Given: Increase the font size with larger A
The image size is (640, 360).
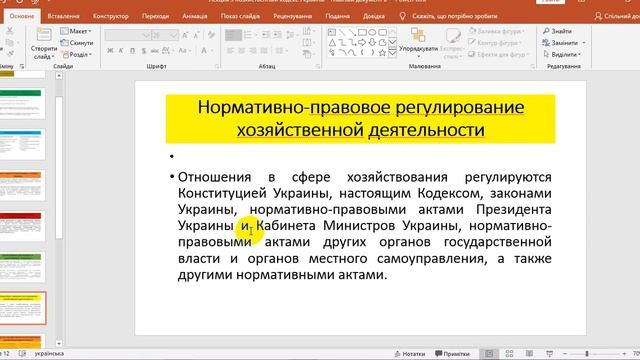Looking at the screenshot, I should coord(185,36).
